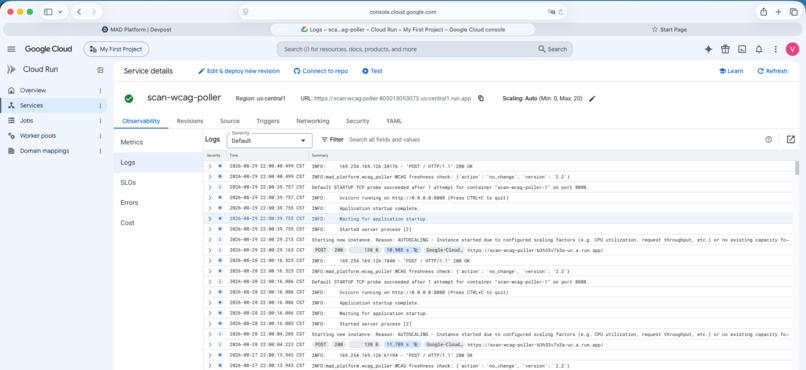Open more options next to Worker pools
This screenshot has height=370, width=806.
(x=100, y=136)
